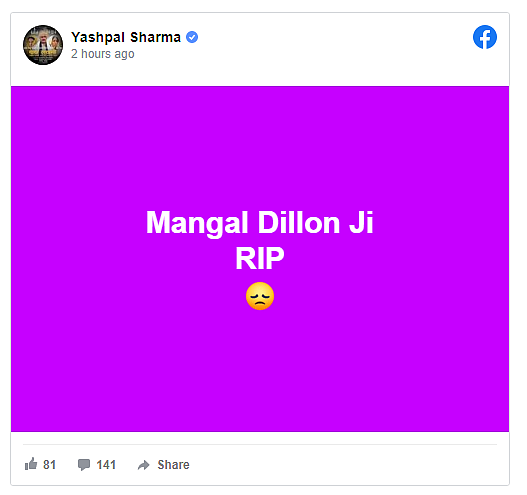Click the thumbs-up like icon
The height and width of the screenshot is (495, 527).
point(31,464)
